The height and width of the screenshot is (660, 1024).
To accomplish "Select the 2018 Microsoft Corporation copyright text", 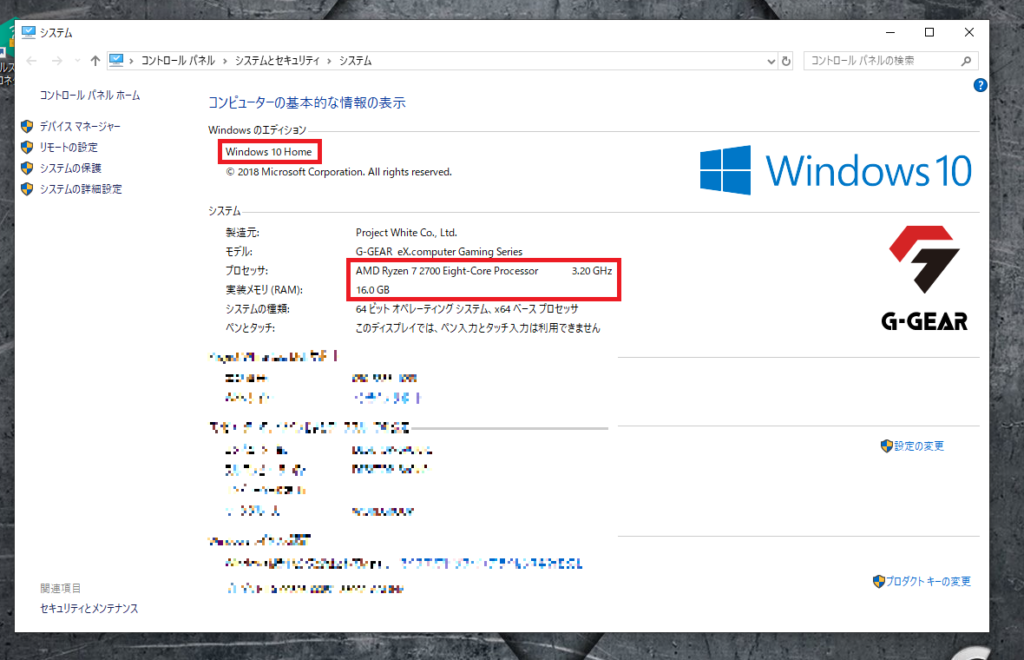I will (x=339, y=172).
